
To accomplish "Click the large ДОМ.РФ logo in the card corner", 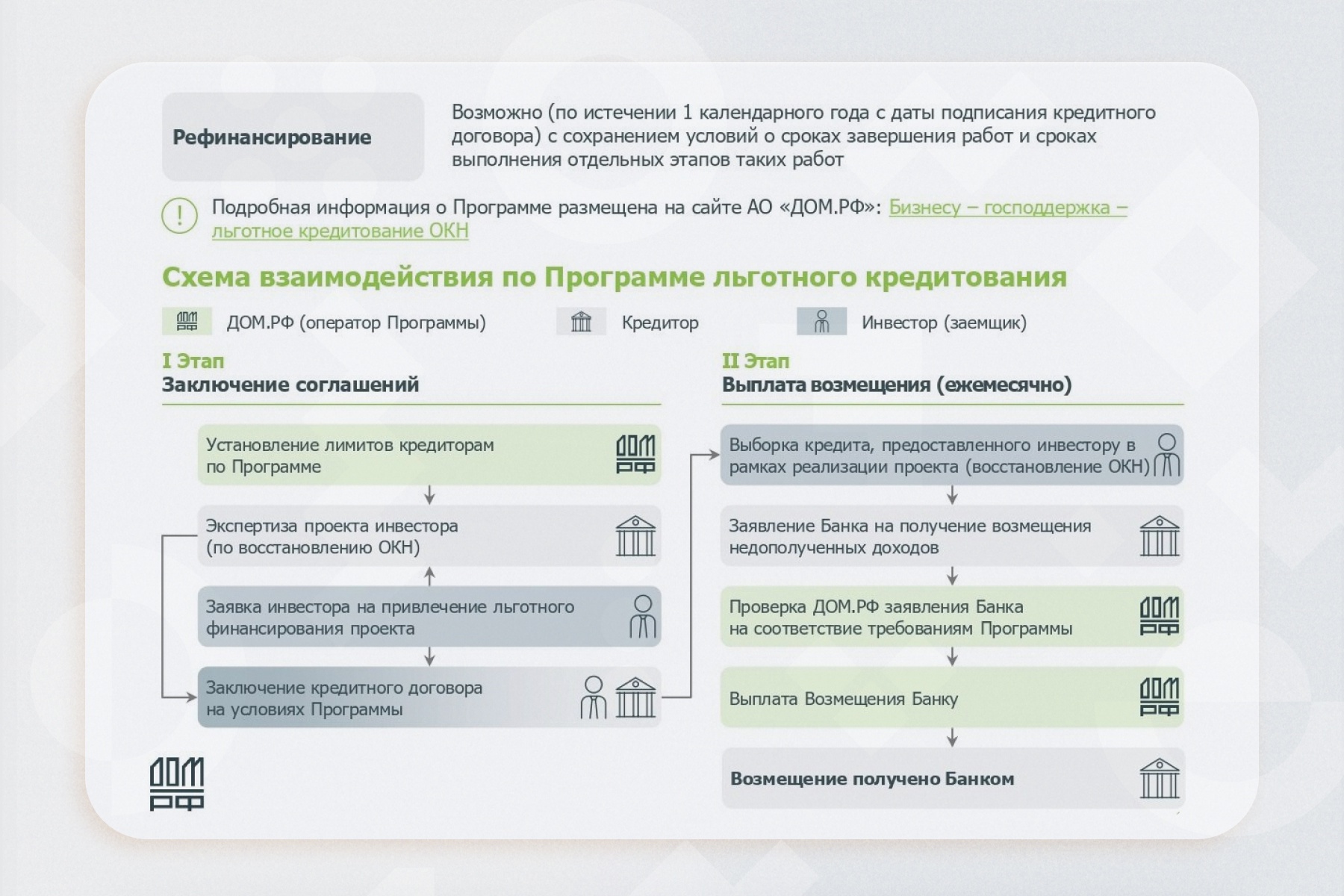I will click(x=177, y=784).
